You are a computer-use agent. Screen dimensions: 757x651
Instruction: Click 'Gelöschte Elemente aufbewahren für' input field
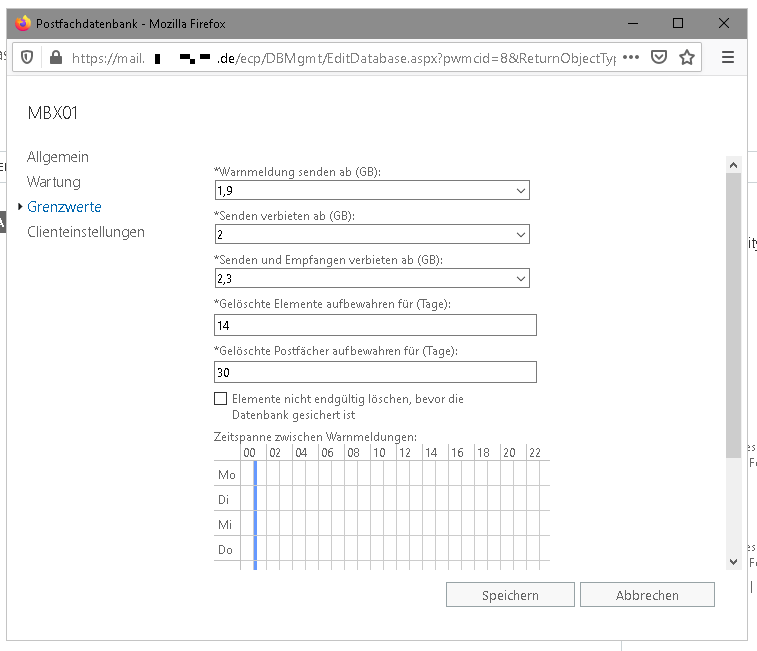375,325
